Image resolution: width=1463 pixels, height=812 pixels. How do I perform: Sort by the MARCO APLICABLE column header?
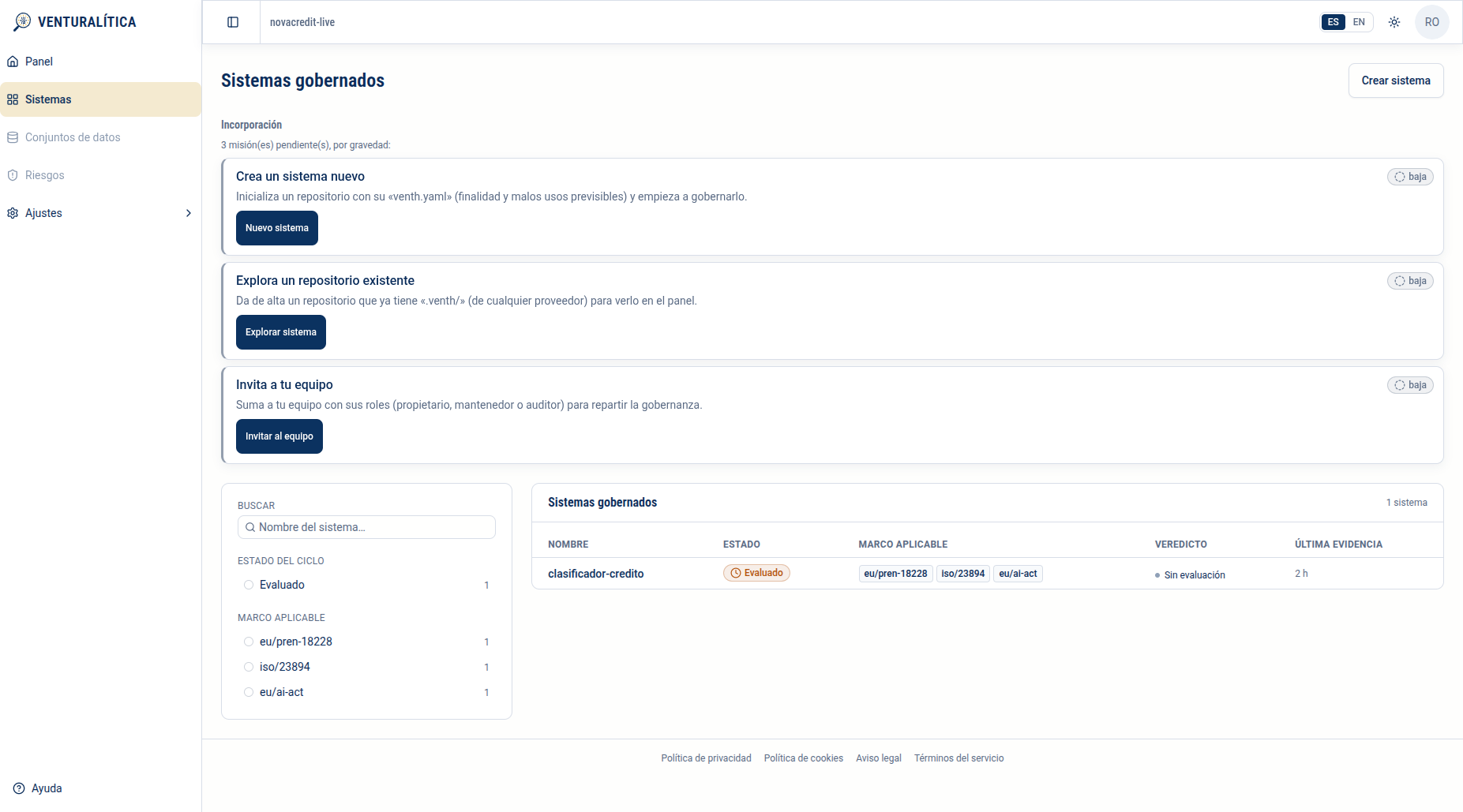point(903,544)
